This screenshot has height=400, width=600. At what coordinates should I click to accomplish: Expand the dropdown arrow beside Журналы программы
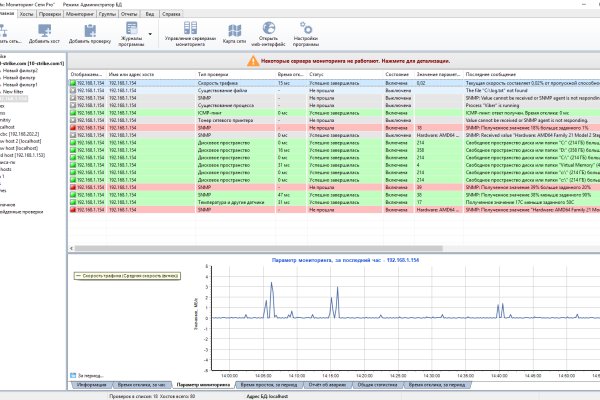point(151,34)
